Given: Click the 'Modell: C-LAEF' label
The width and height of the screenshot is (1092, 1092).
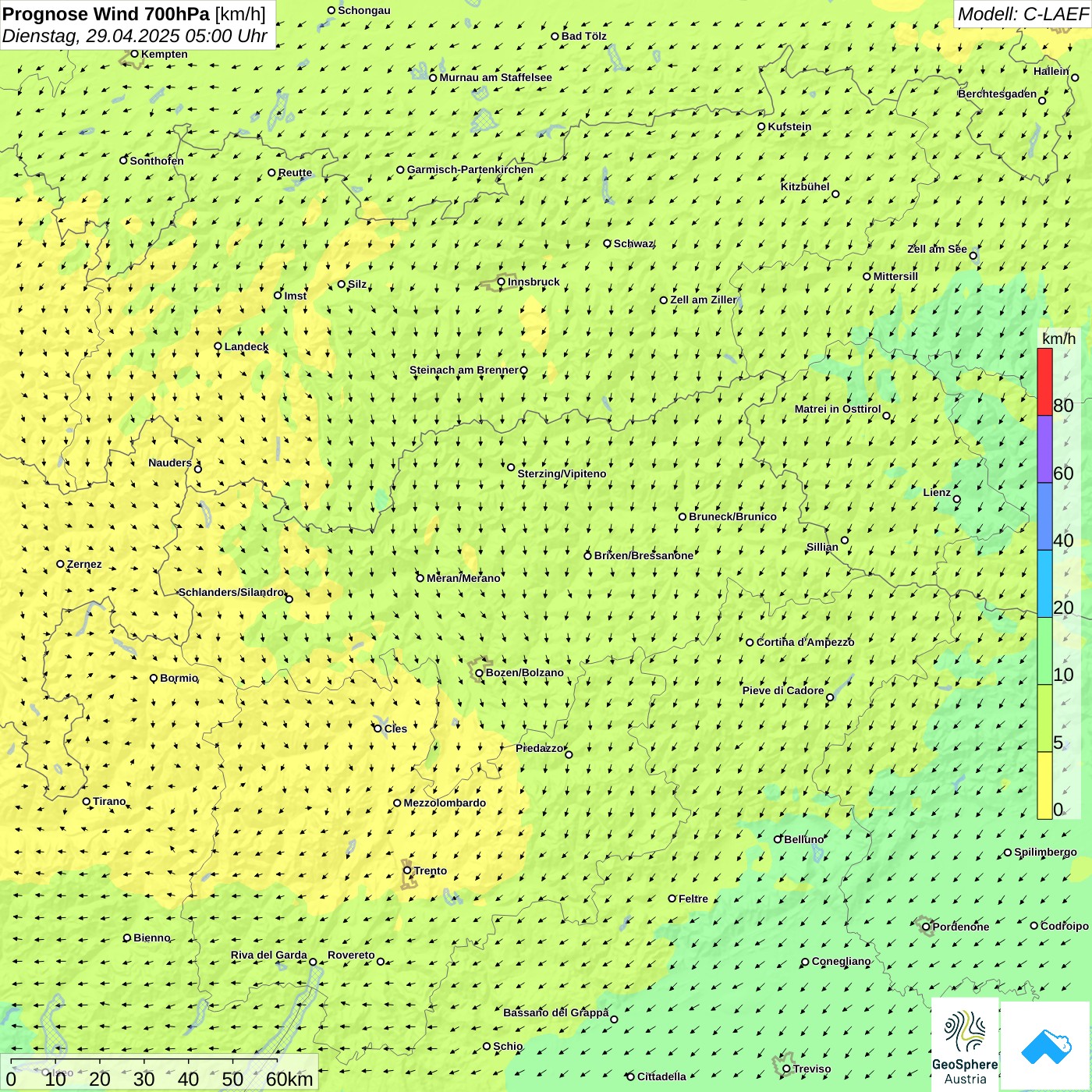Looking at the screenshot, I should [x=1023, y=14].
